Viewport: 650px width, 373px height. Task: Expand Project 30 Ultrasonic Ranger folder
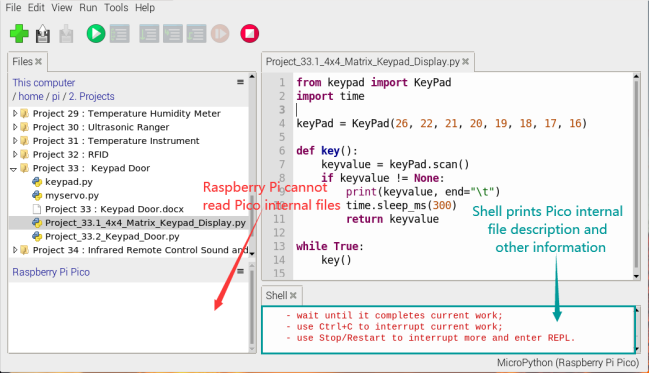tap(15, 127)
